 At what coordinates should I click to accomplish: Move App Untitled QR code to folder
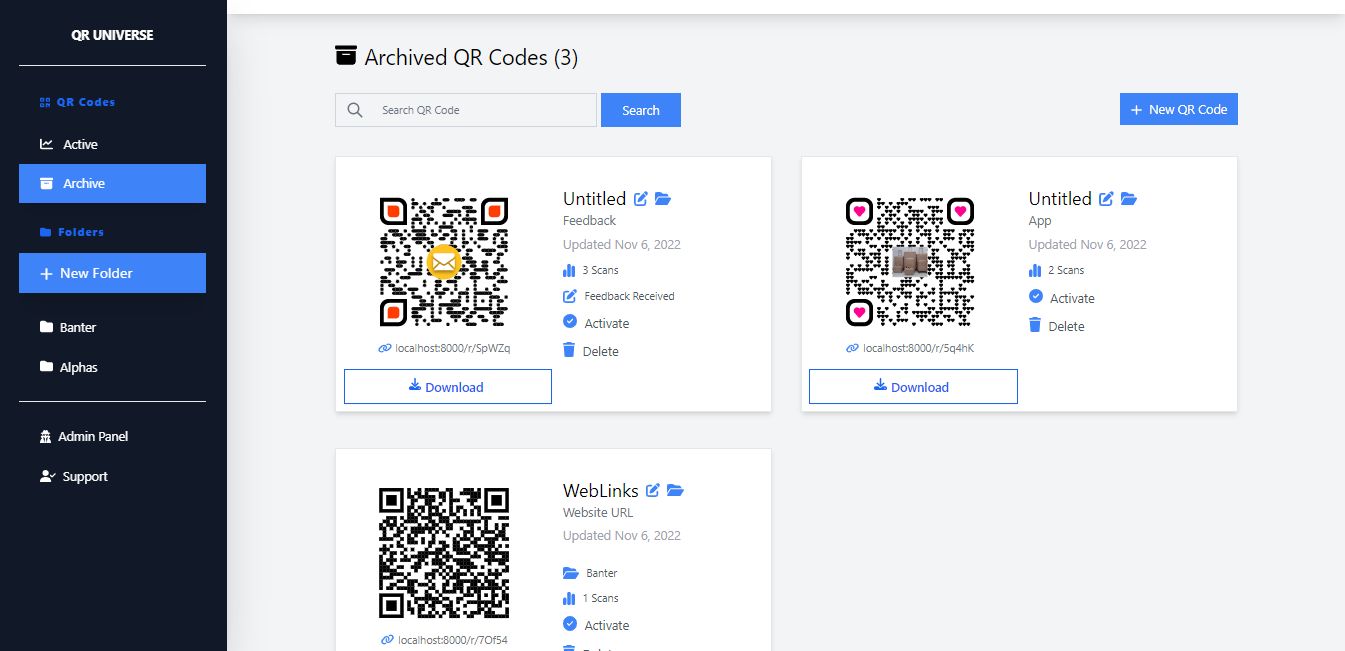click(1129, 199)
